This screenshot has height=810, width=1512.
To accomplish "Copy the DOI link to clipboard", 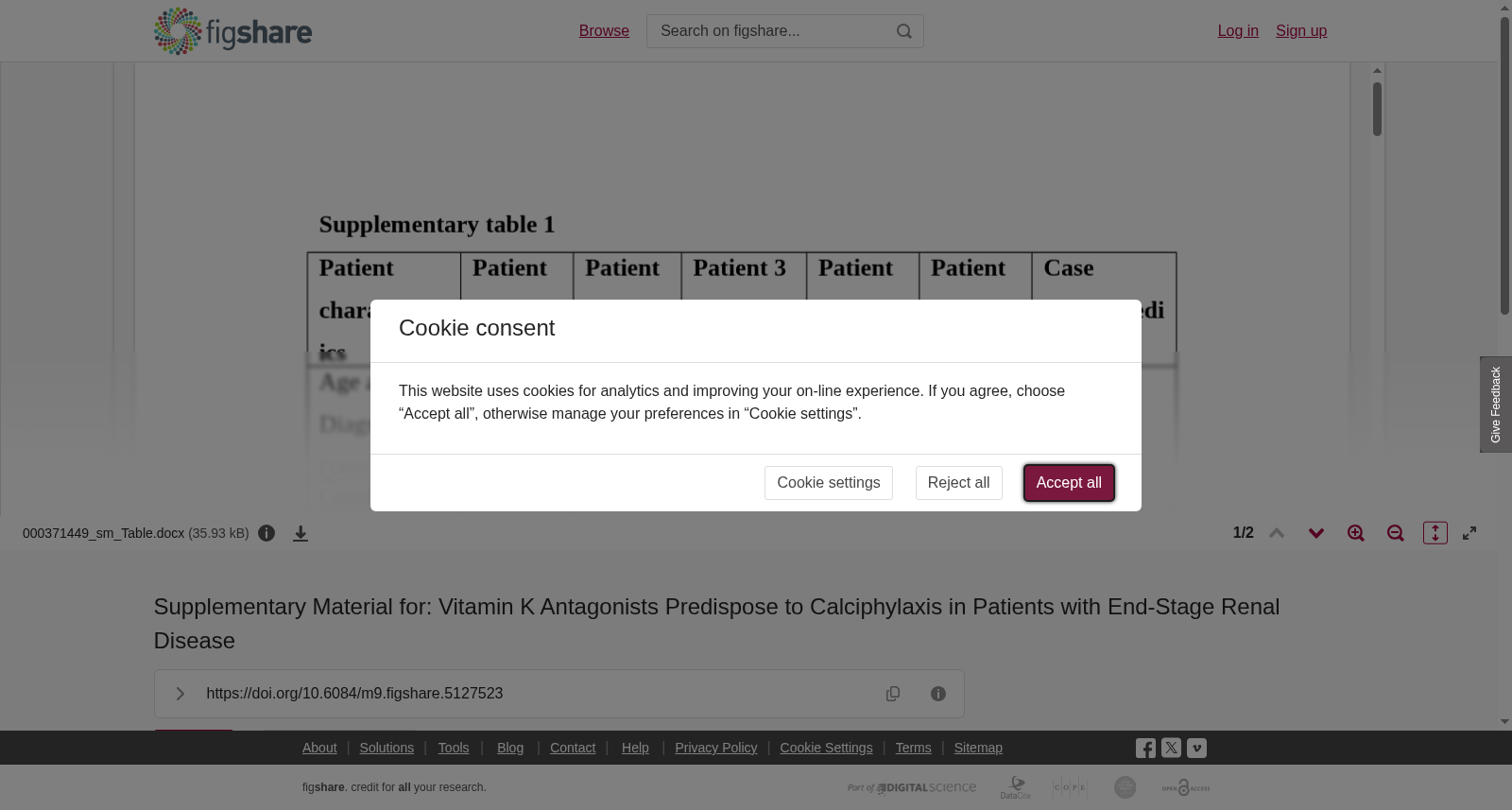I will coord(893,694).
